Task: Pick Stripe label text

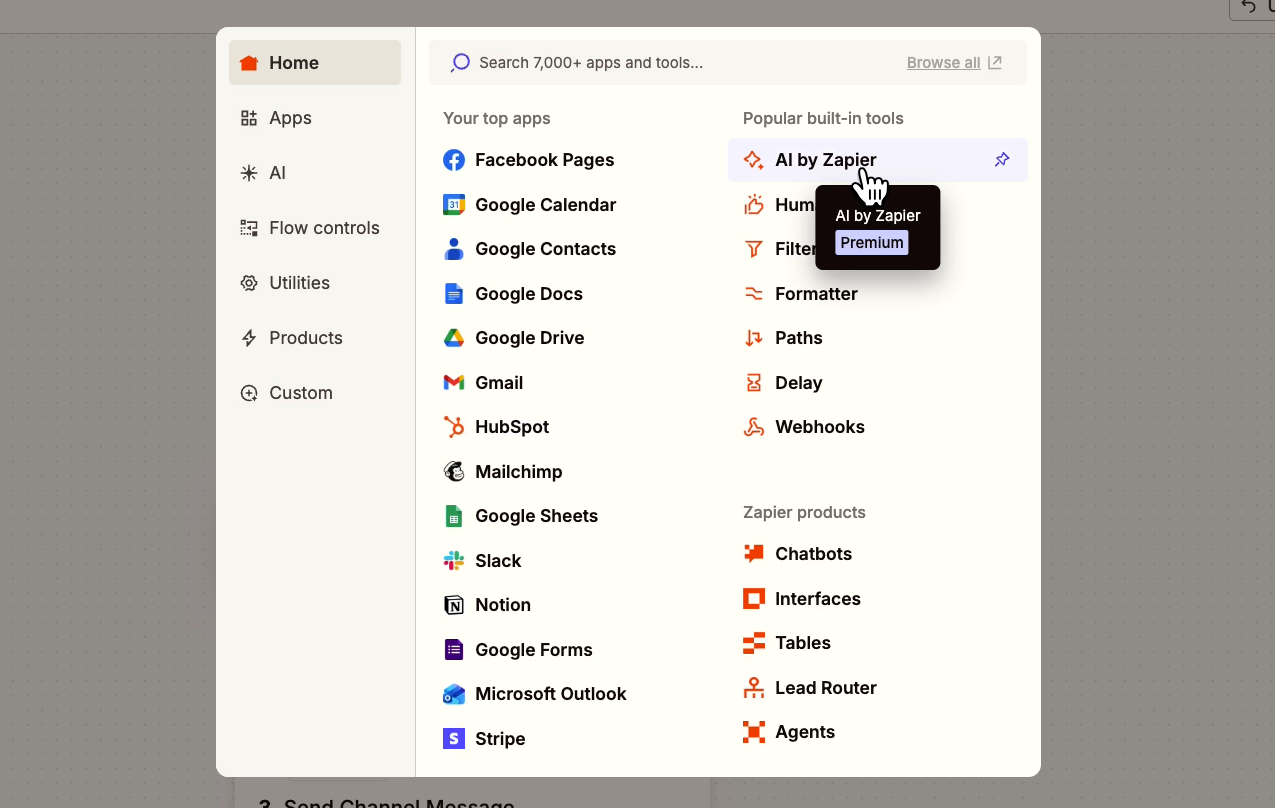Action: (x=500, y=739)
